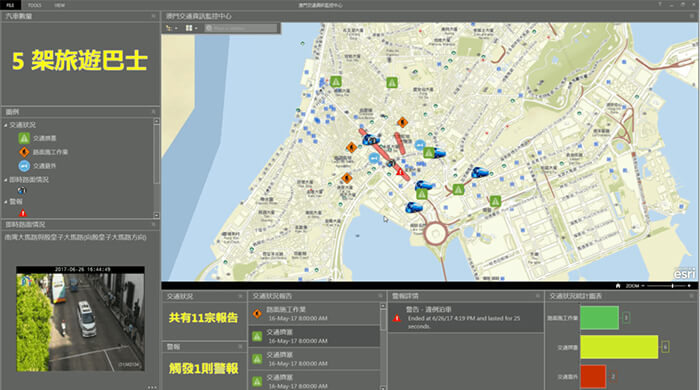Click the 觸發1則警報 alert summary text
The height and width of the screenshot is (390, 700).
pos(203,368)
